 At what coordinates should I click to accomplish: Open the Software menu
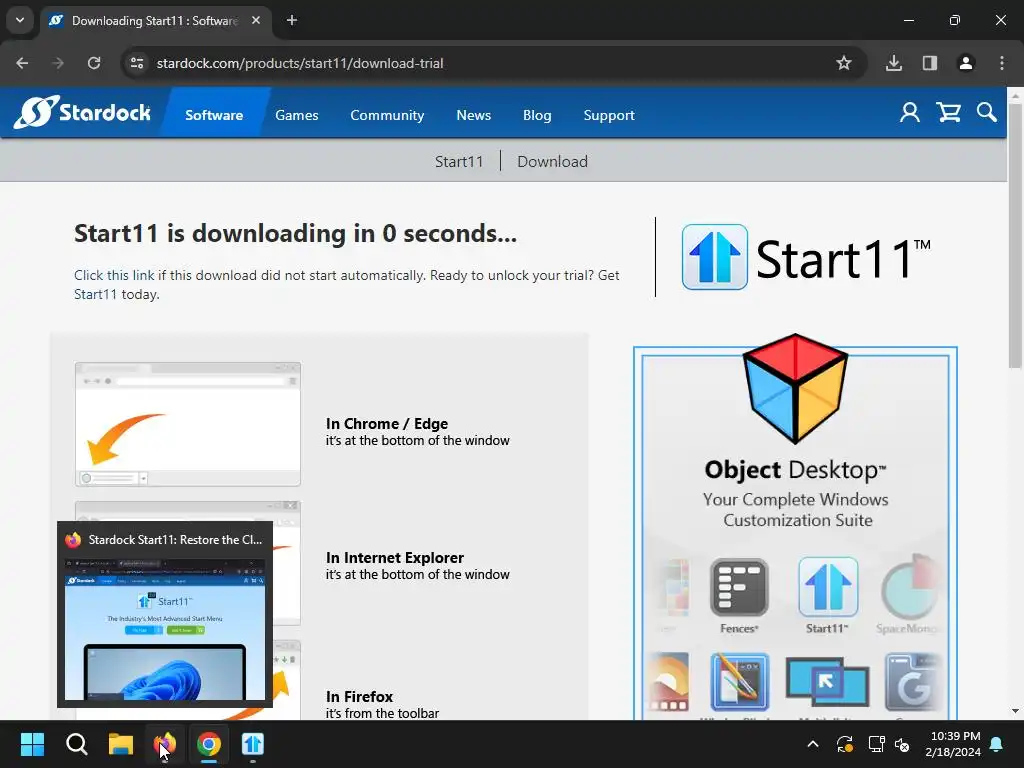[214, 115]
